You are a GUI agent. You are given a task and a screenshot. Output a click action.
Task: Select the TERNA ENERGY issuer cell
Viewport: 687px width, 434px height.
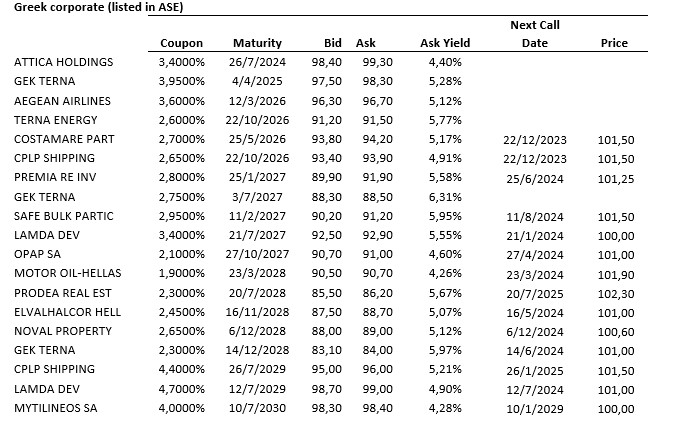56,120
